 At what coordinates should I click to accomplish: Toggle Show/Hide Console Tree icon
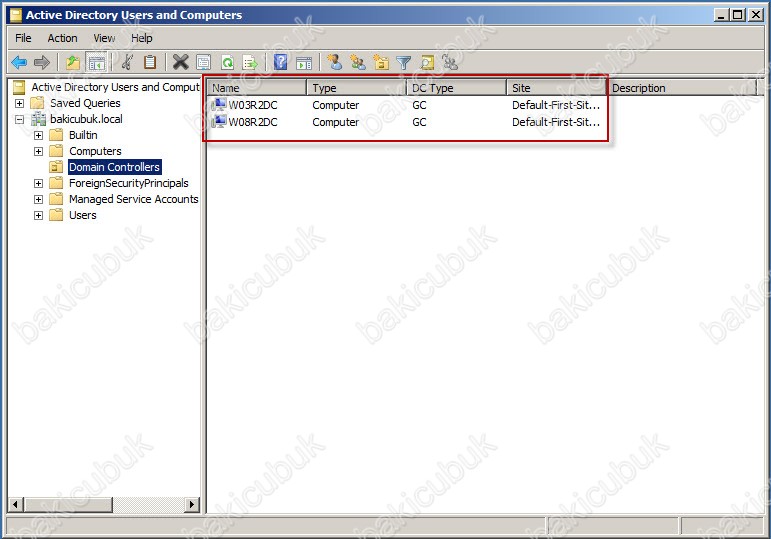click(96, 62)
